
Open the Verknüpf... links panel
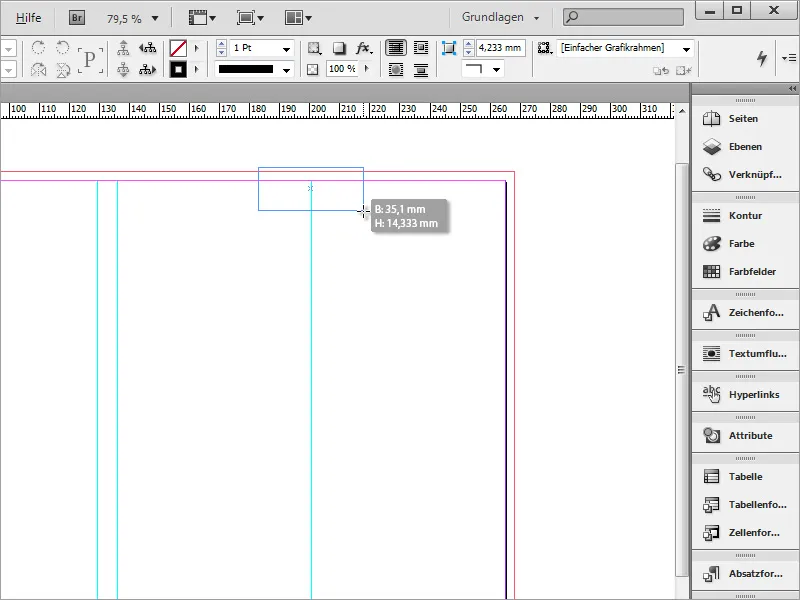(x=745, y=174)
